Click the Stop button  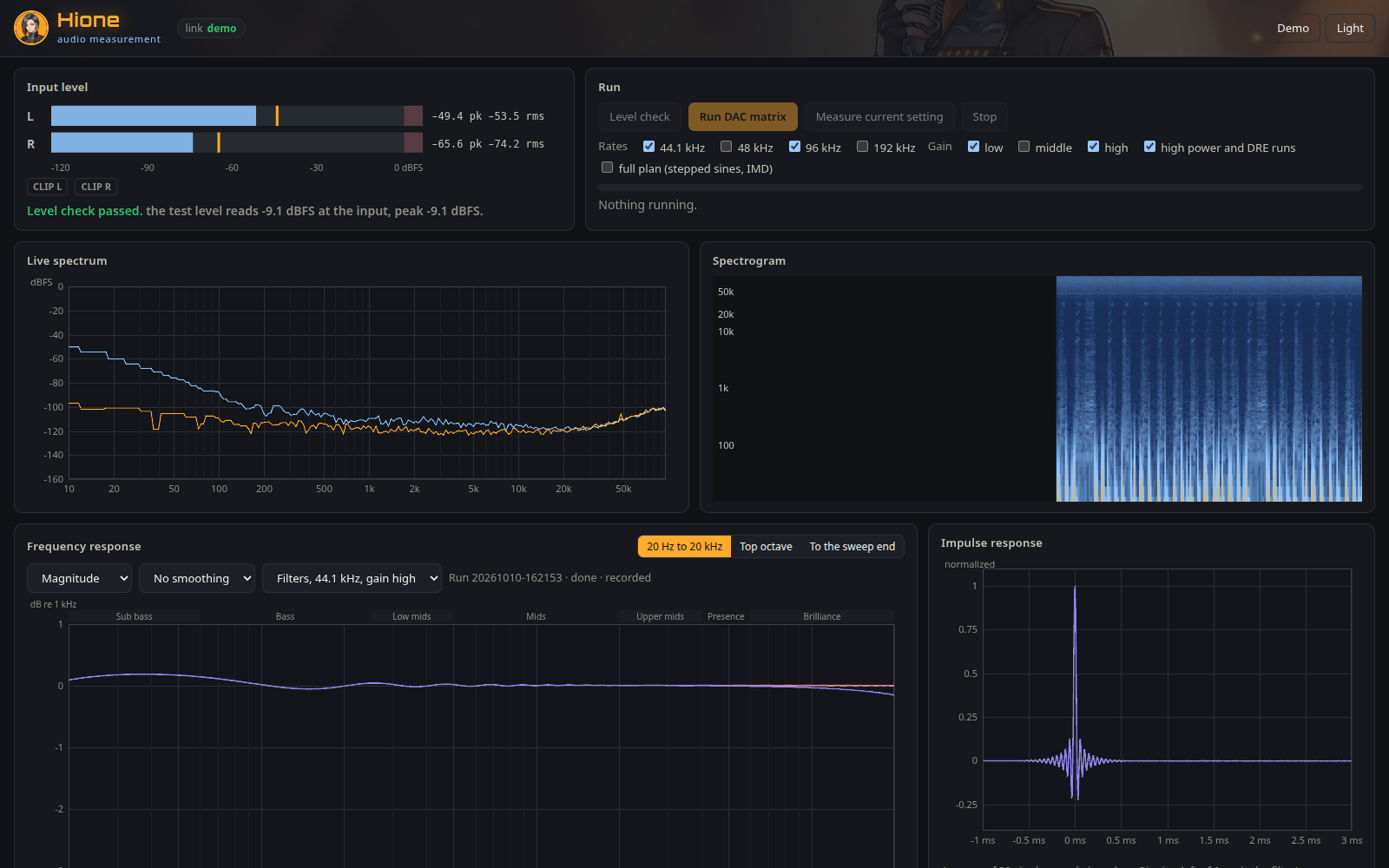coord(984,116)
